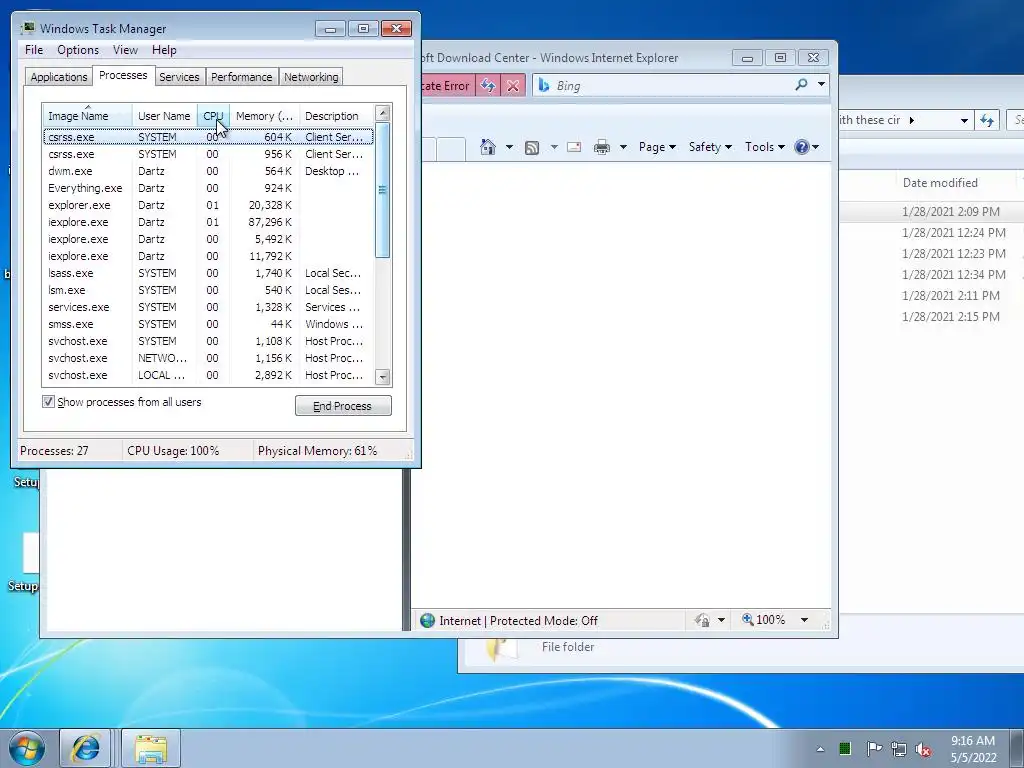
Task: Click the End Process button
Action: [x=343, y=406]
